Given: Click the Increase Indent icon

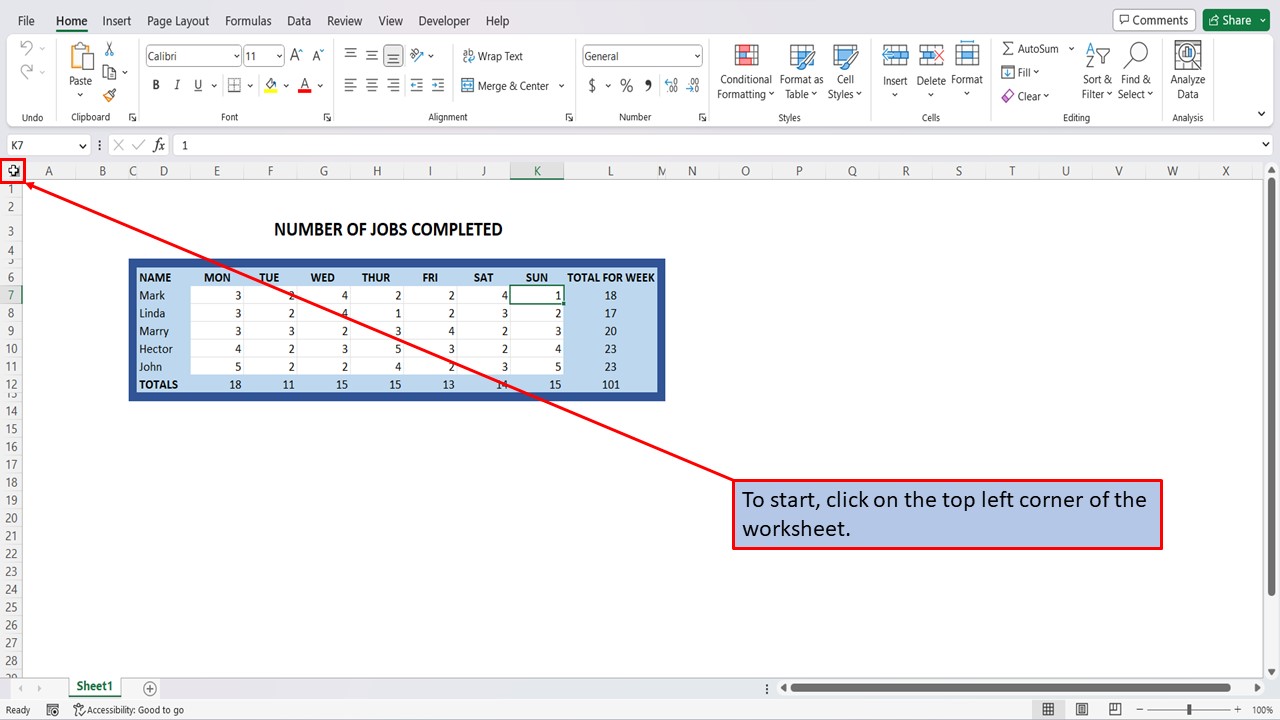Looking at the screenshot, I should pyautogui.click(x=438, y=86).
